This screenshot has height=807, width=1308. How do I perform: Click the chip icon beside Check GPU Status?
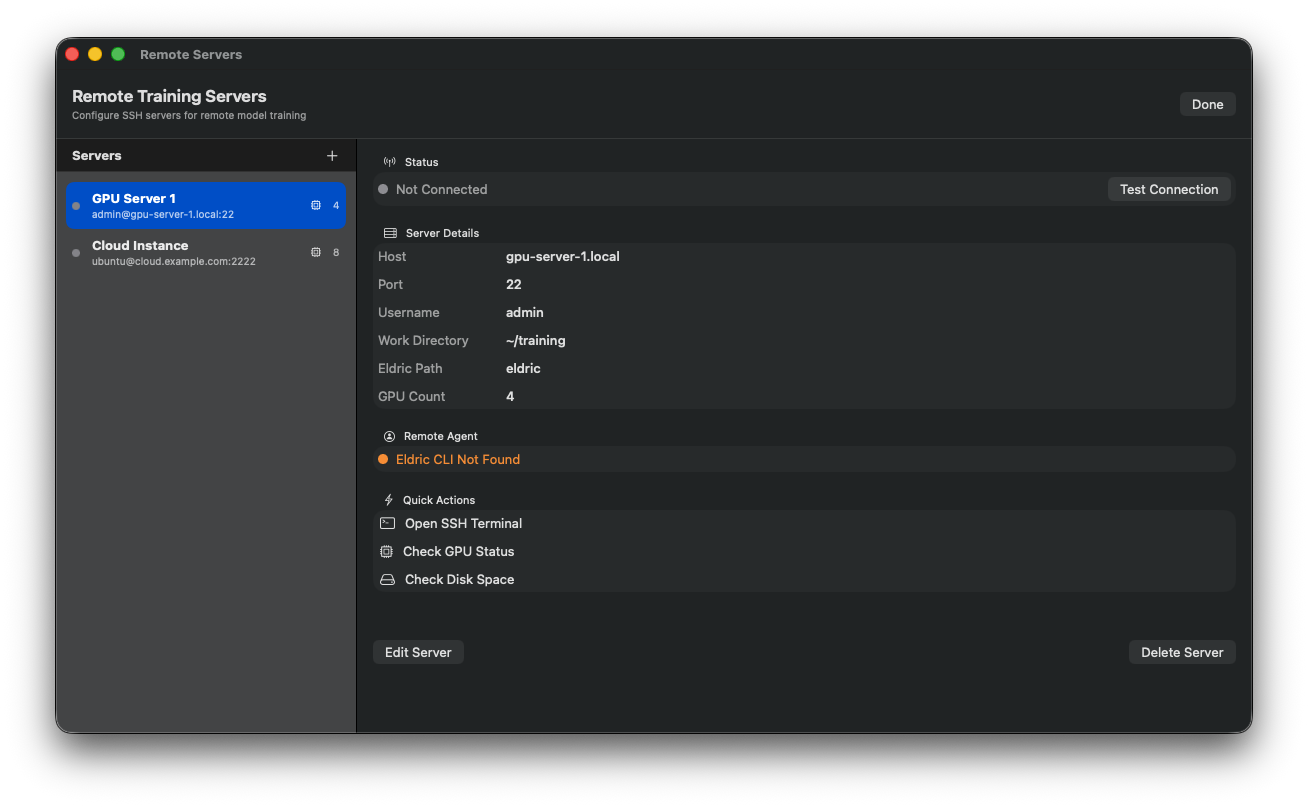tap(387, 551)
